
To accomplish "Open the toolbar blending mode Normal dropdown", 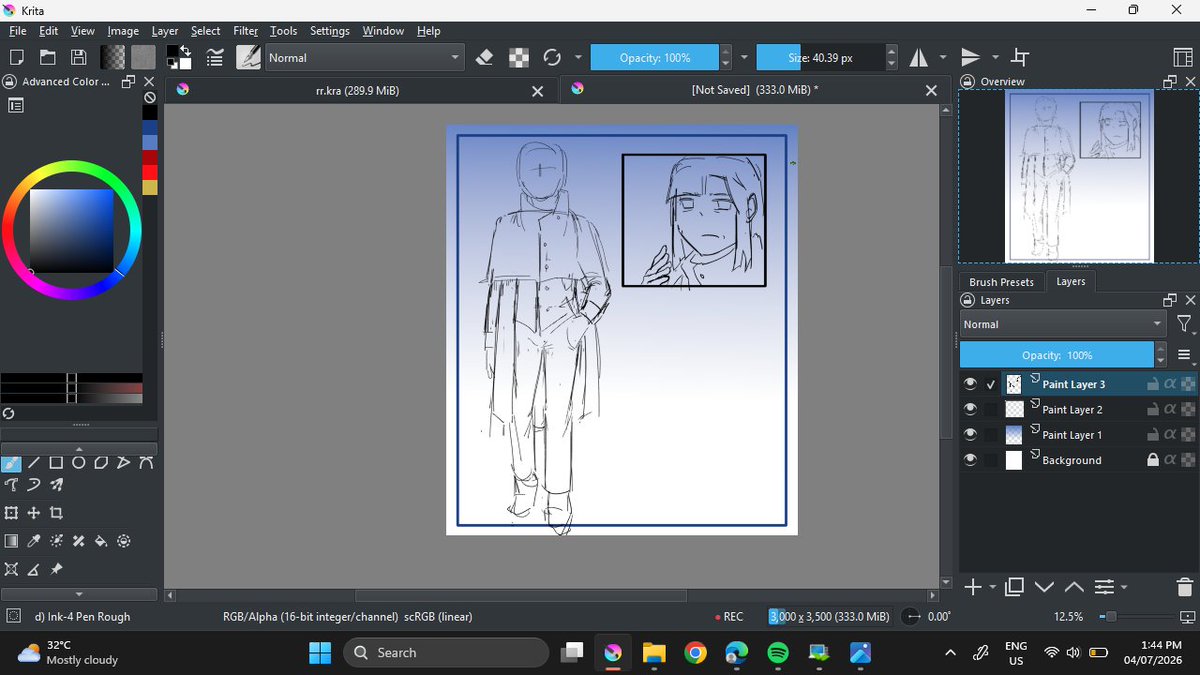I will point(365,57).
